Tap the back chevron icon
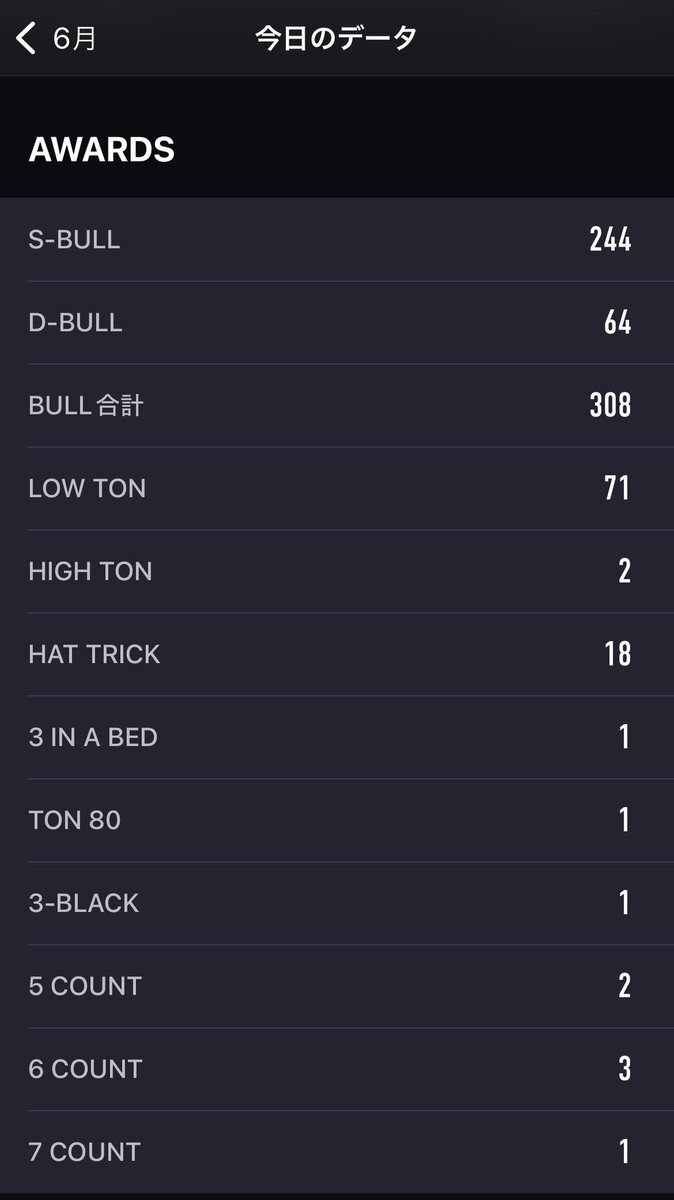Viewport: 674px width, 1200px height. coord(26,39)
